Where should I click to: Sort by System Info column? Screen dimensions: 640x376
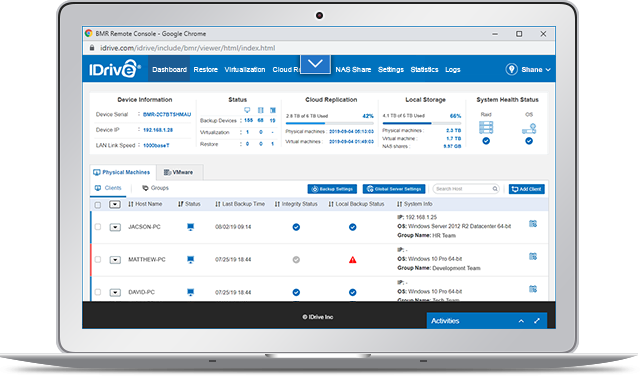tap(415, 204)
